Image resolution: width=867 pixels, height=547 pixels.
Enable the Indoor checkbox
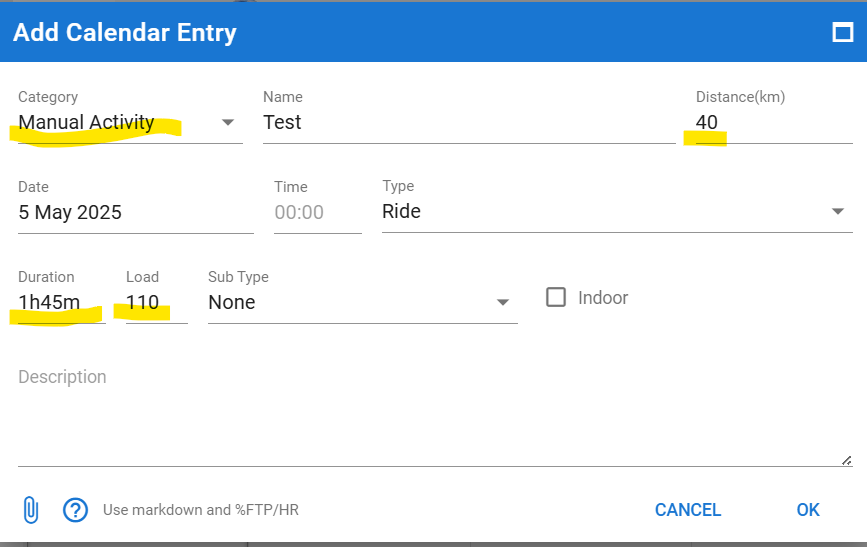(556, 297)
